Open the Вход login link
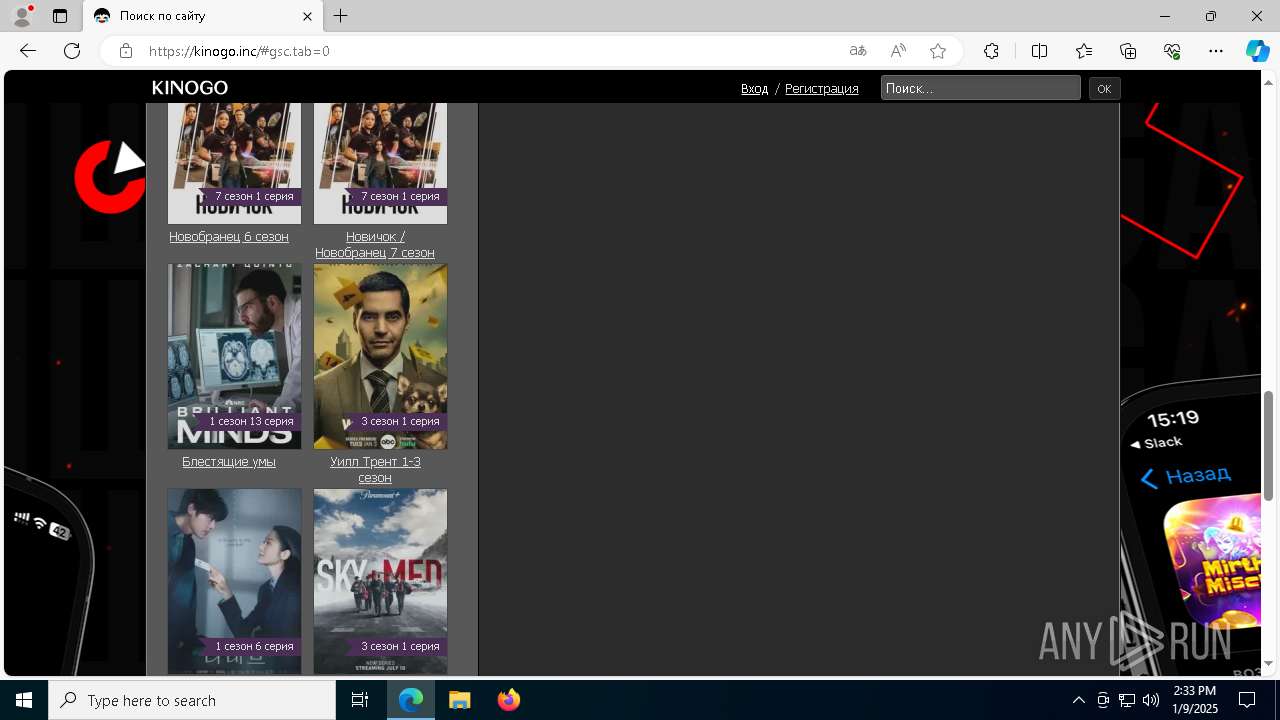This screenshot has width=1280, height=720. pyautogui.click(x=755, y=89)
